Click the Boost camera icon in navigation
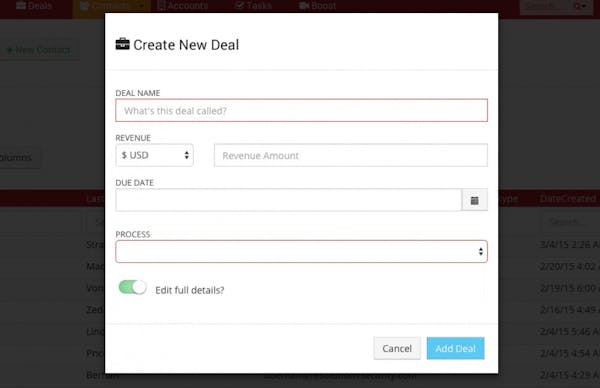This screenshot has width=600, height=388. 304,5
